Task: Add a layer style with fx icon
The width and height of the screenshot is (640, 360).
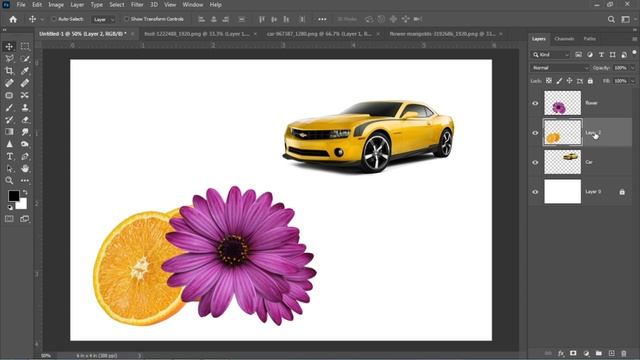Action: pyautogui.click(x=561, y=353)
